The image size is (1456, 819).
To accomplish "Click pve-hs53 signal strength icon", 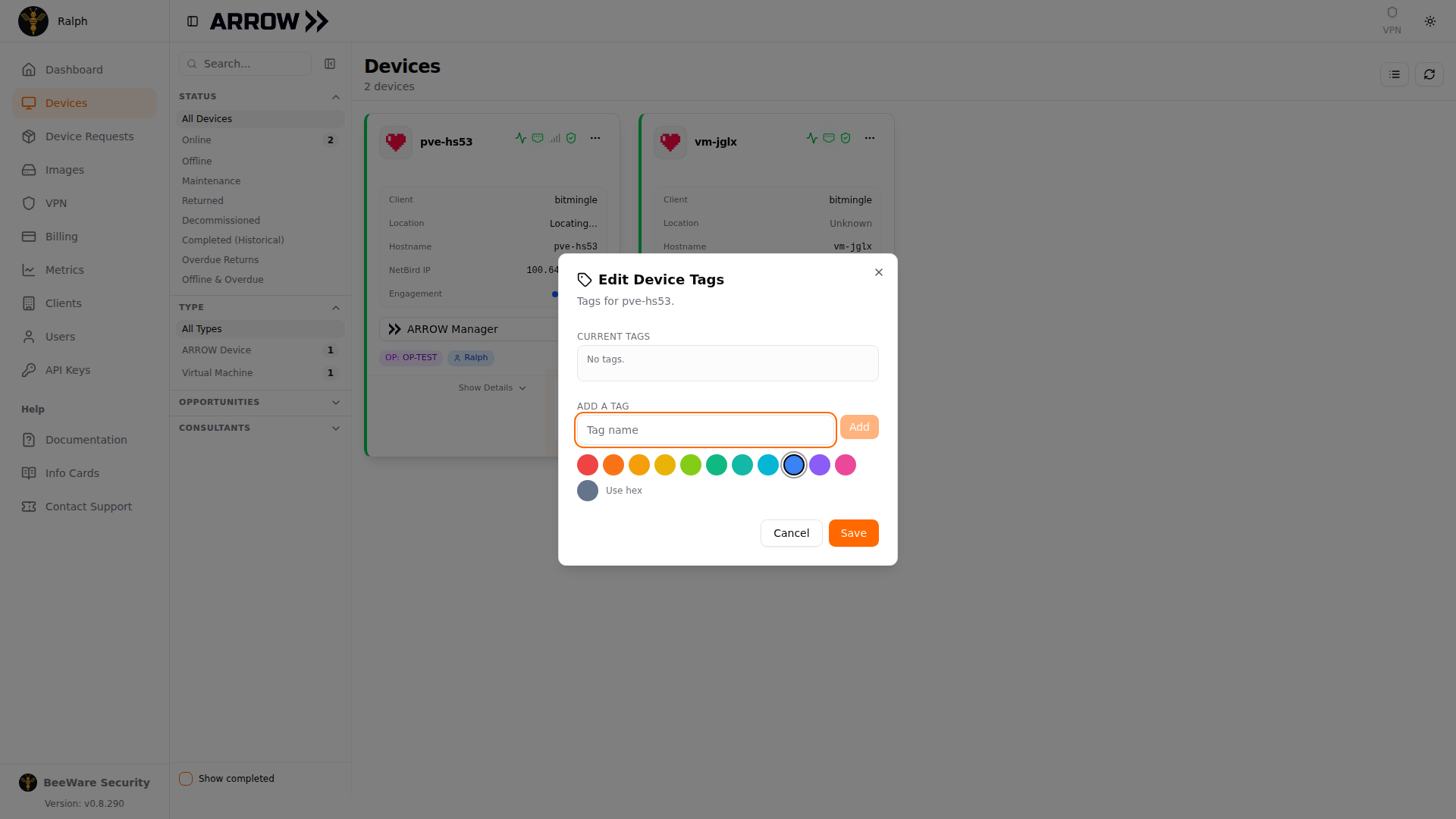I will (555, 138).
